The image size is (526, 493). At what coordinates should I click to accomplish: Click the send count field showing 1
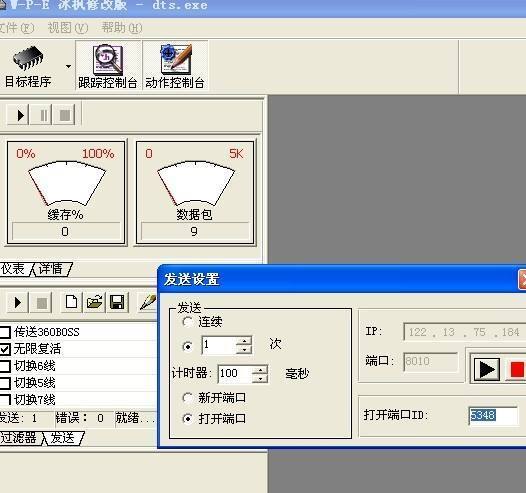219,345
